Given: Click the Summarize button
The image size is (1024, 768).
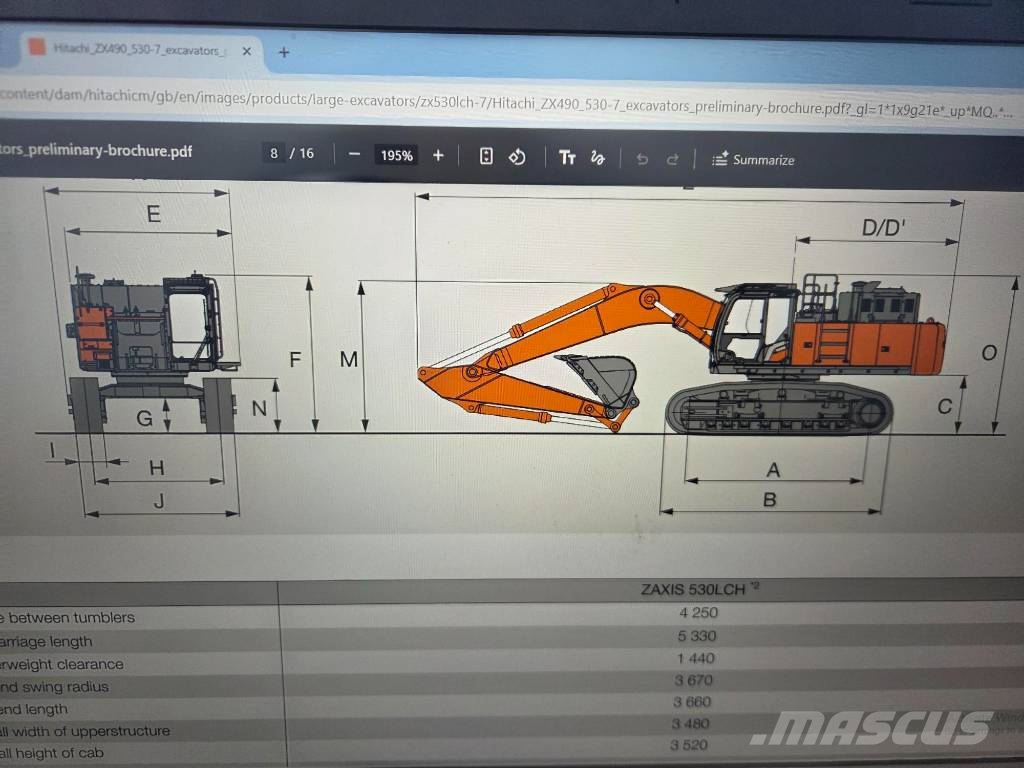Looking at the screenshot, I should point(753,159).
